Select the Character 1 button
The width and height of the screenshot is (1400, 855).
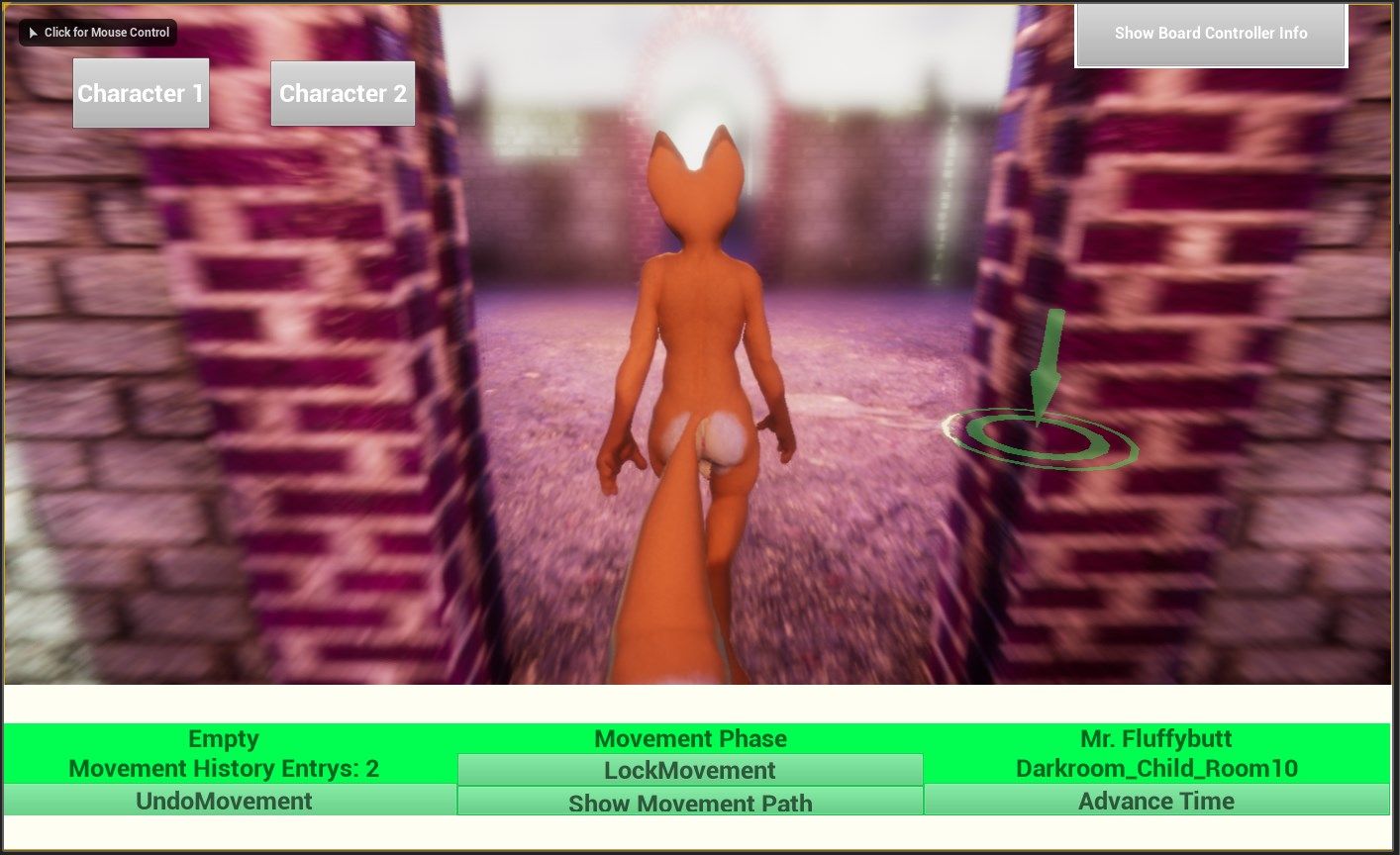click(141, 93)
